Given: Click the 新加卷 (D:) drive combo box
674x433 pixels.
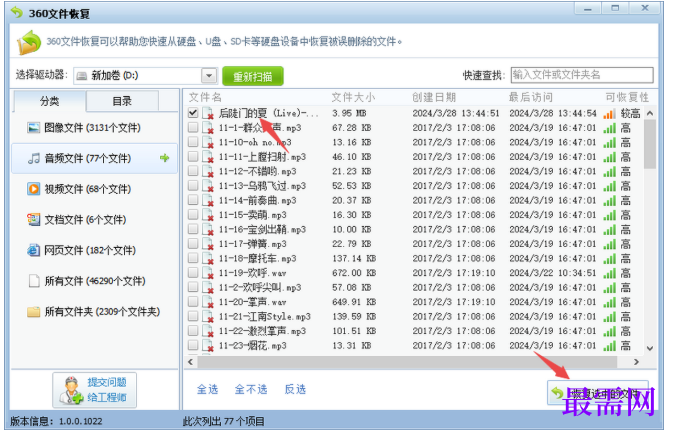Looking at the screenshot, I should pos(145,76).
